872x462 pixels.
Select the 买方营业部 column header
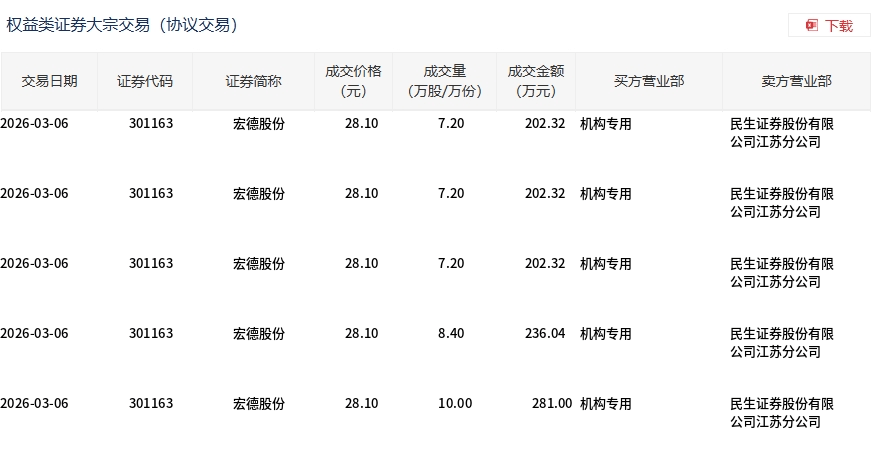pyautogui.click(x=649, y=81)
